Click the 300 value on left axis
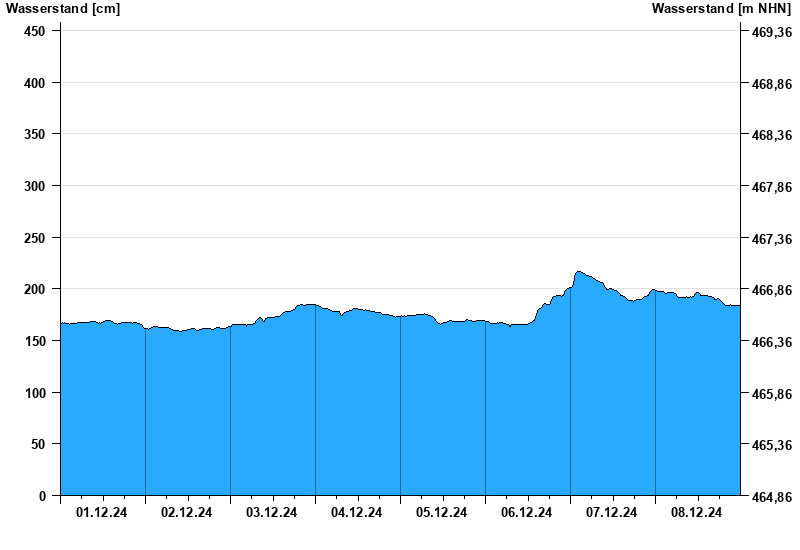The width and height of the screenshot is (800, 550). pos(35,186)
